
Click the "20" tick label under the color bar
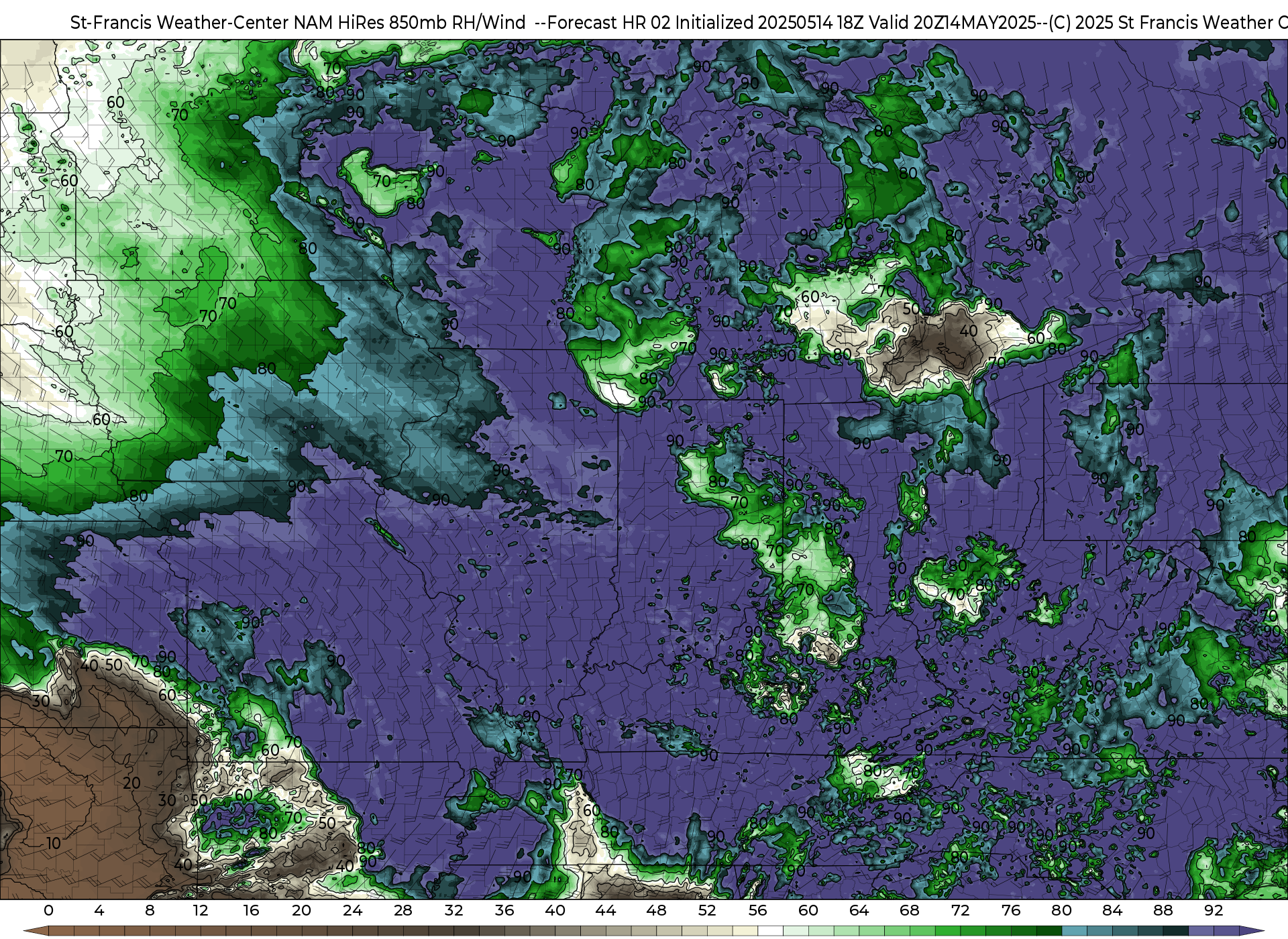click(302, 911)
